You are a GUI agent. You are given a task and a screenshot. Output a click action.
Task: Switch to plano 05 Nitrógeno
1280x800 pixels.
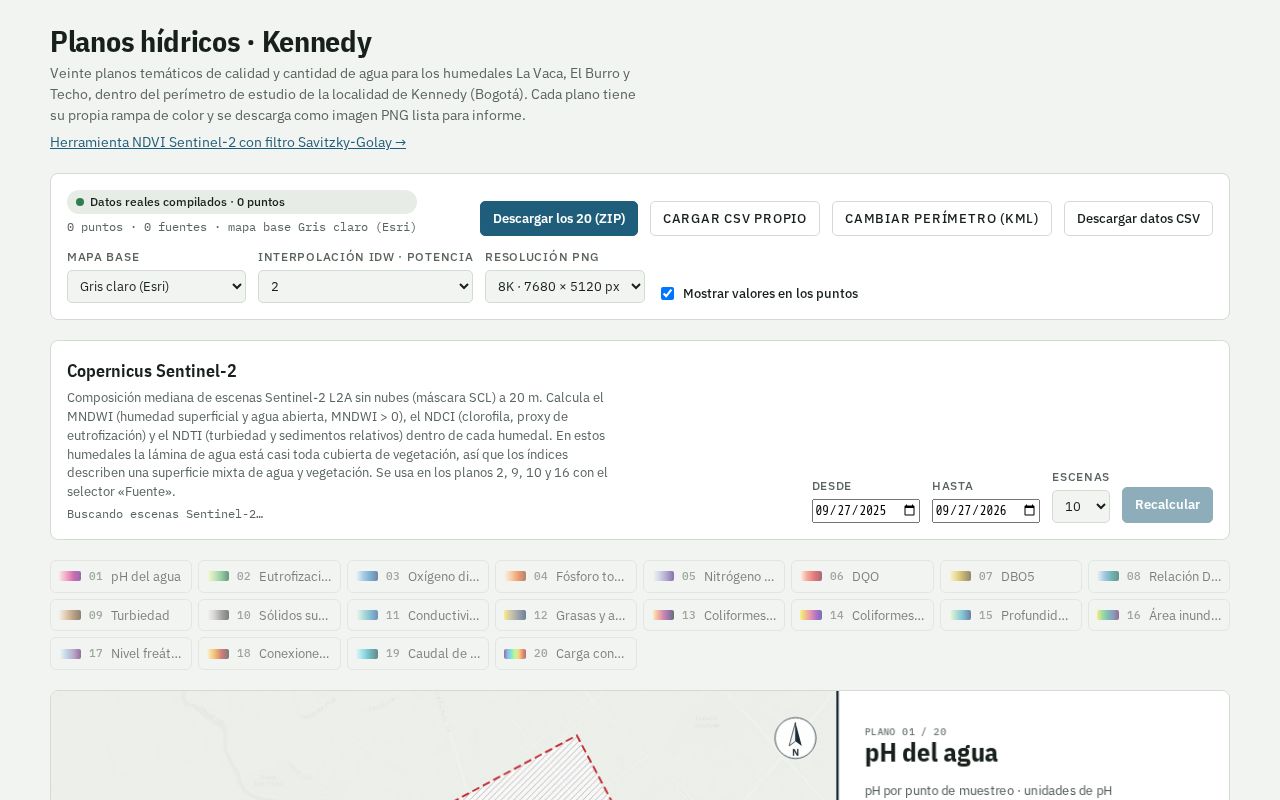click(714, 577)
